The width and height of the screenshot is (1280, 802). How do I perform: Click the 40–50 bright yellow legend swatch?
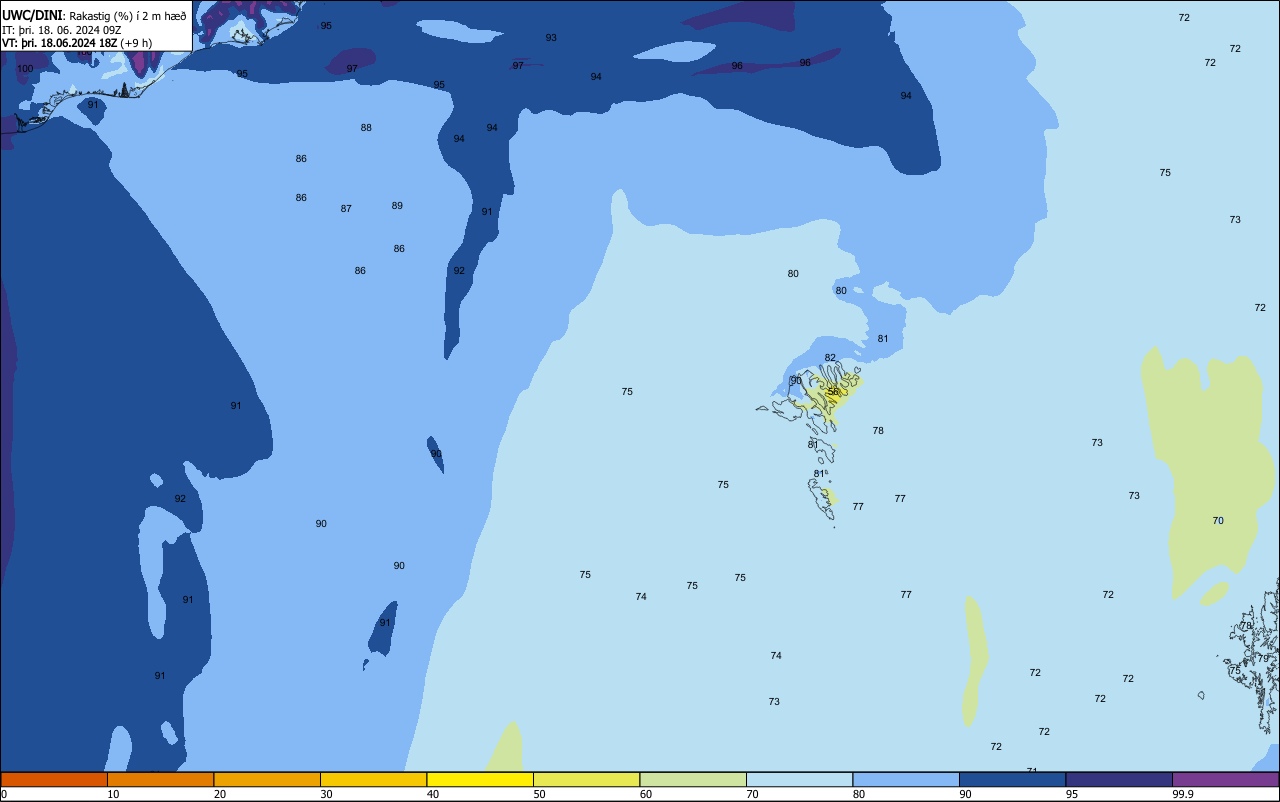click(x=480, y=779)
